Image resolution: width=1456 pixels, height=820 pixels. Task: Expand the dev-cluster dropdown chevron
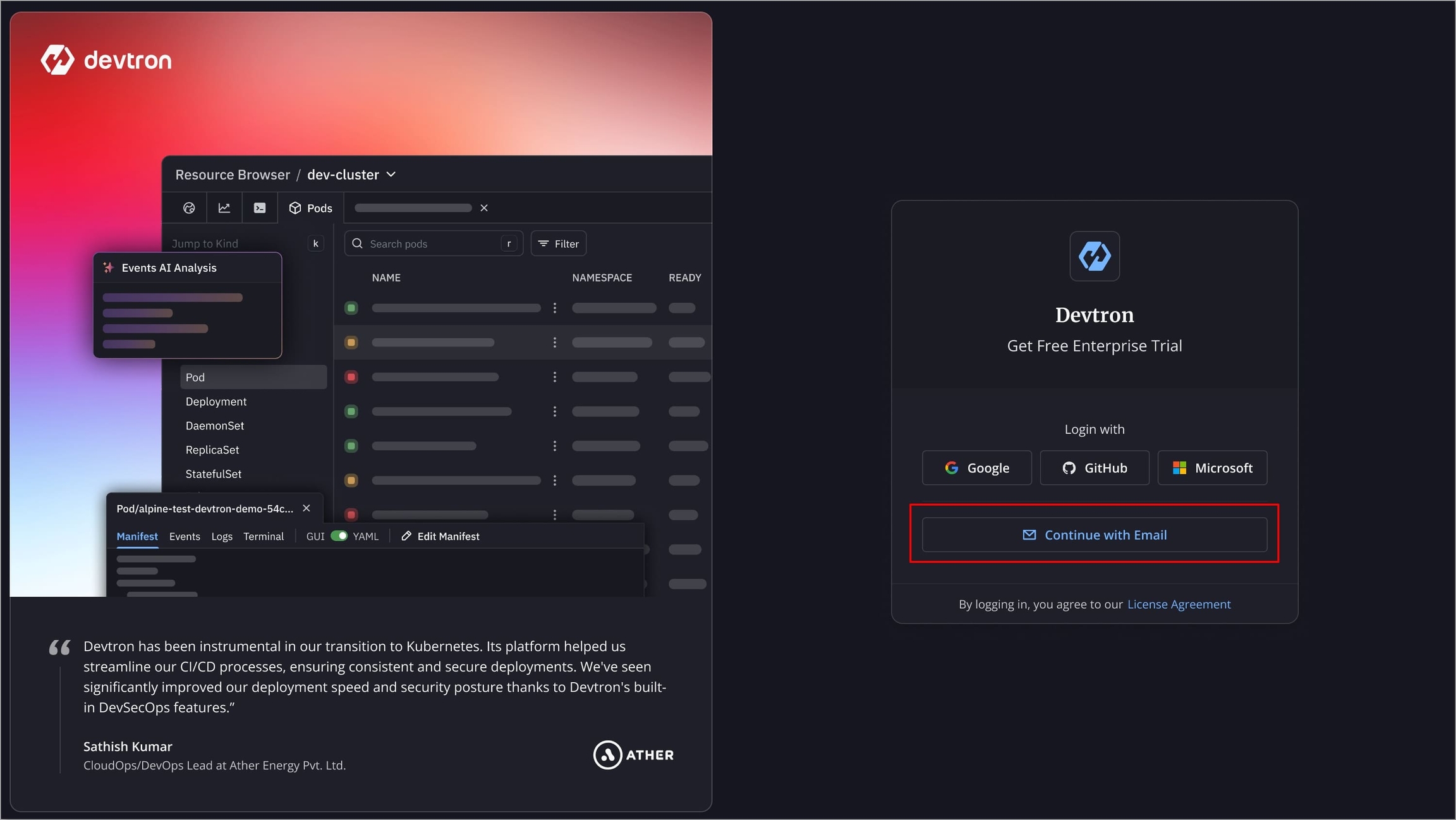[x=391, y=174]
